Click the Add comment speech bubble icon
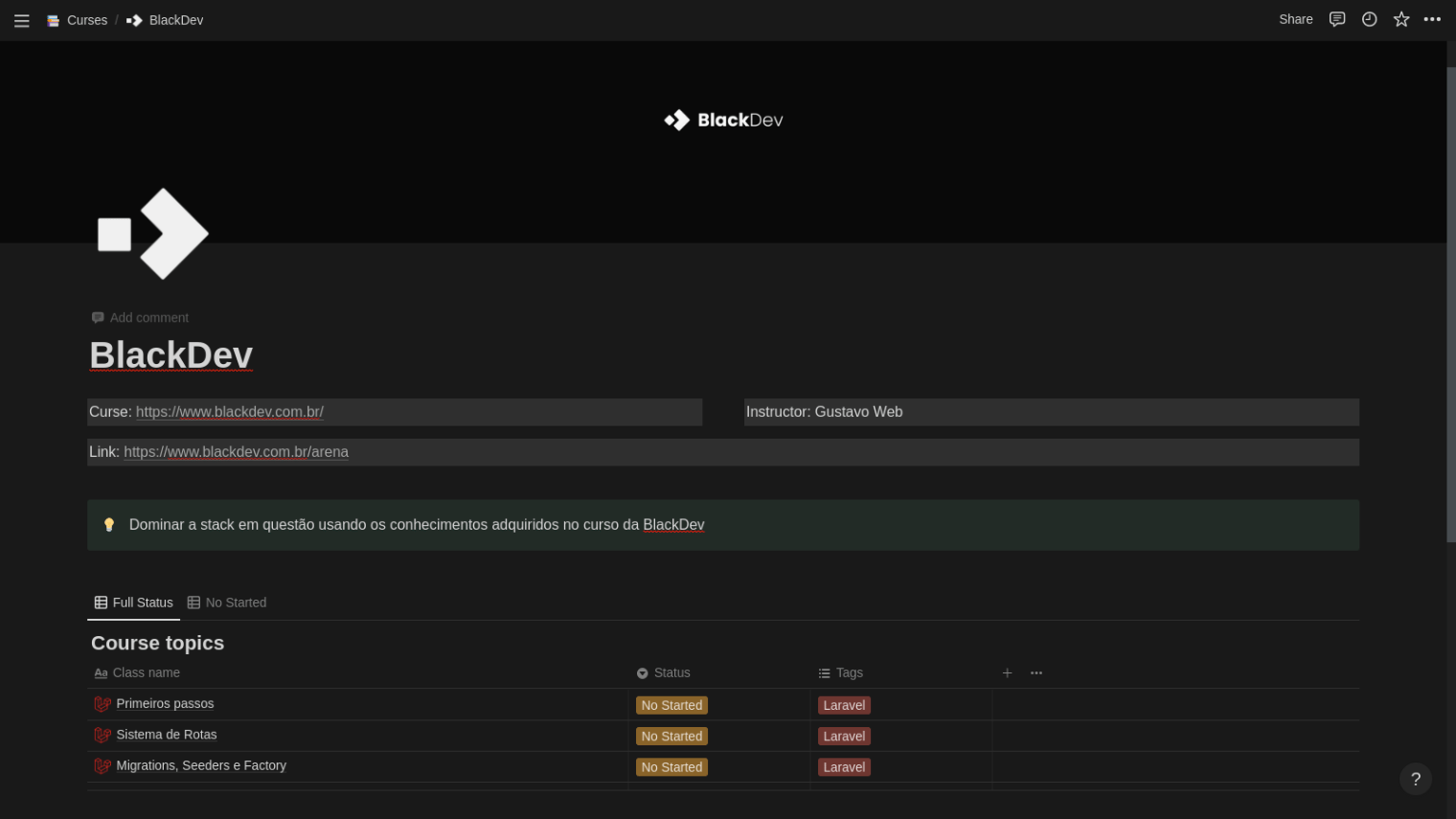 pos(98,318)
